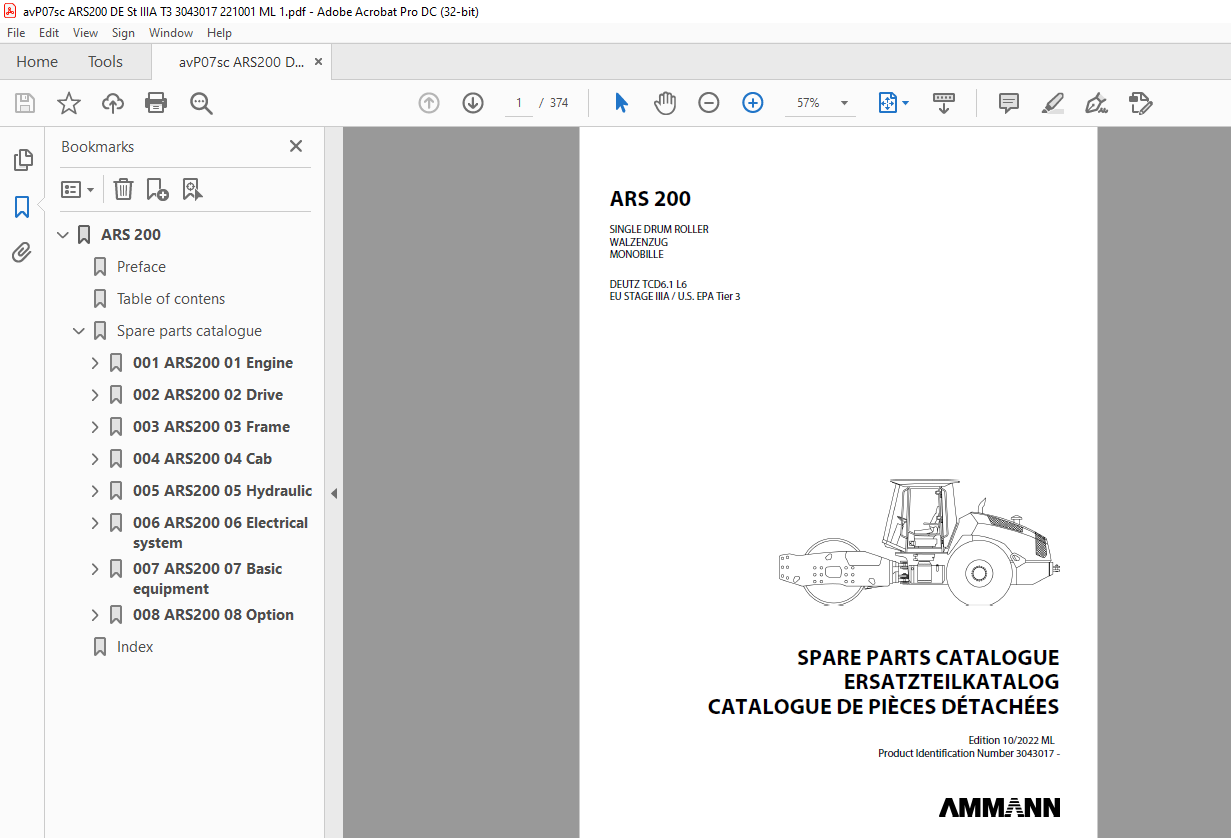Collapse the ARS 200 root bookmark
Viewport: 1231px width, 838px height.
pyautogui.click(x=64, y=235)
